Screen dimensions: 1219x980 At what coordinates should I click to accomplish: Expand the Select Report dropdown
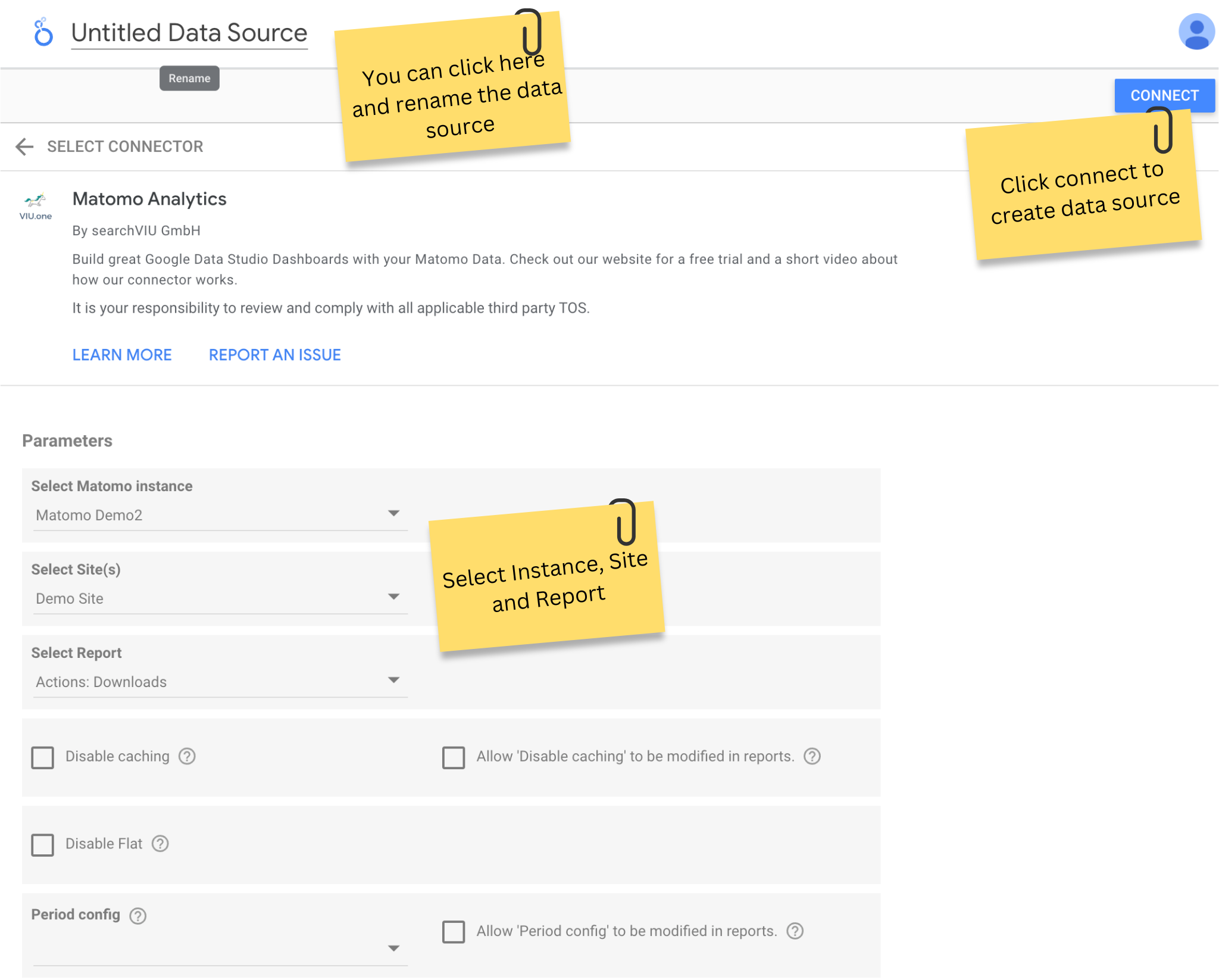[x=220, y=682]
